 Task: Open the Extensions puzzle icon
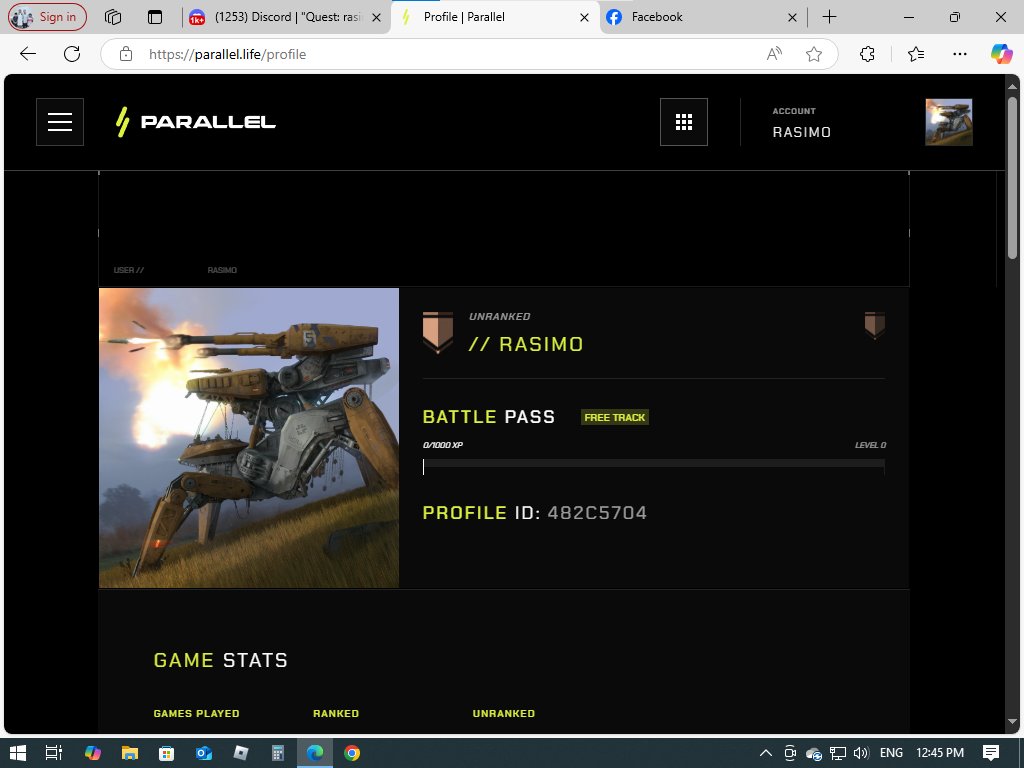point(867,54)
